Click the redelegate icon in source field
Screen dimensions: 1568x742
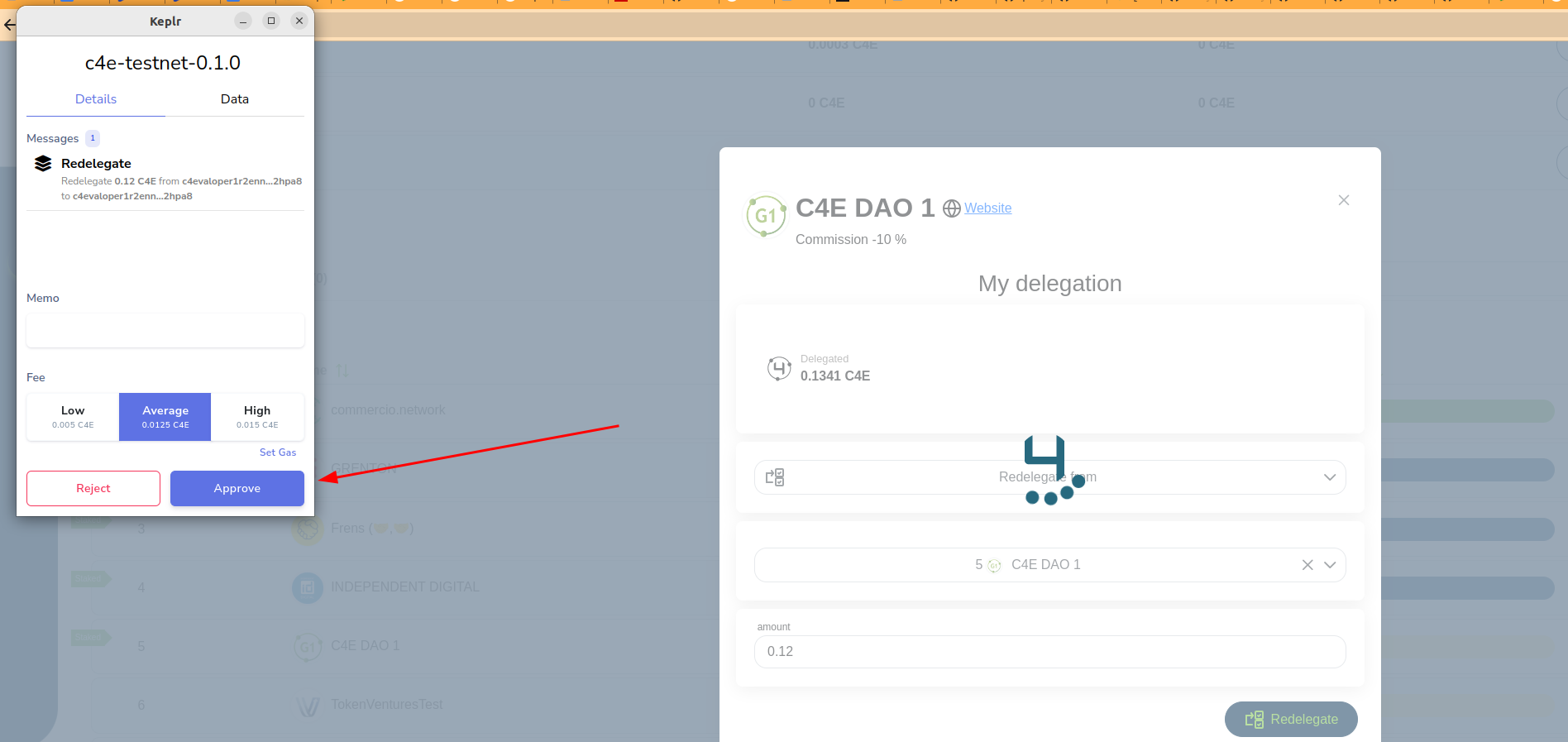(775, 477)
